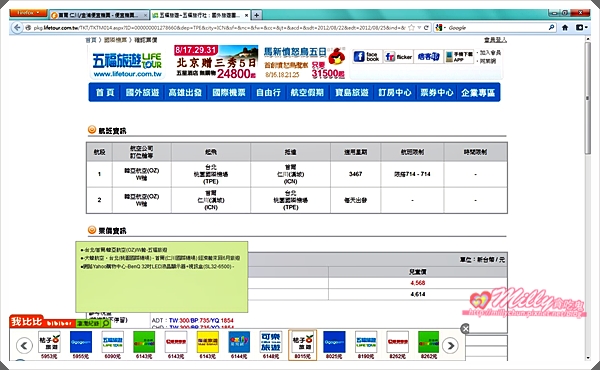Open the 國際機票 navigation menu
Screen dimensions: 600x370
pyautogui.click(x=229, y=93)
